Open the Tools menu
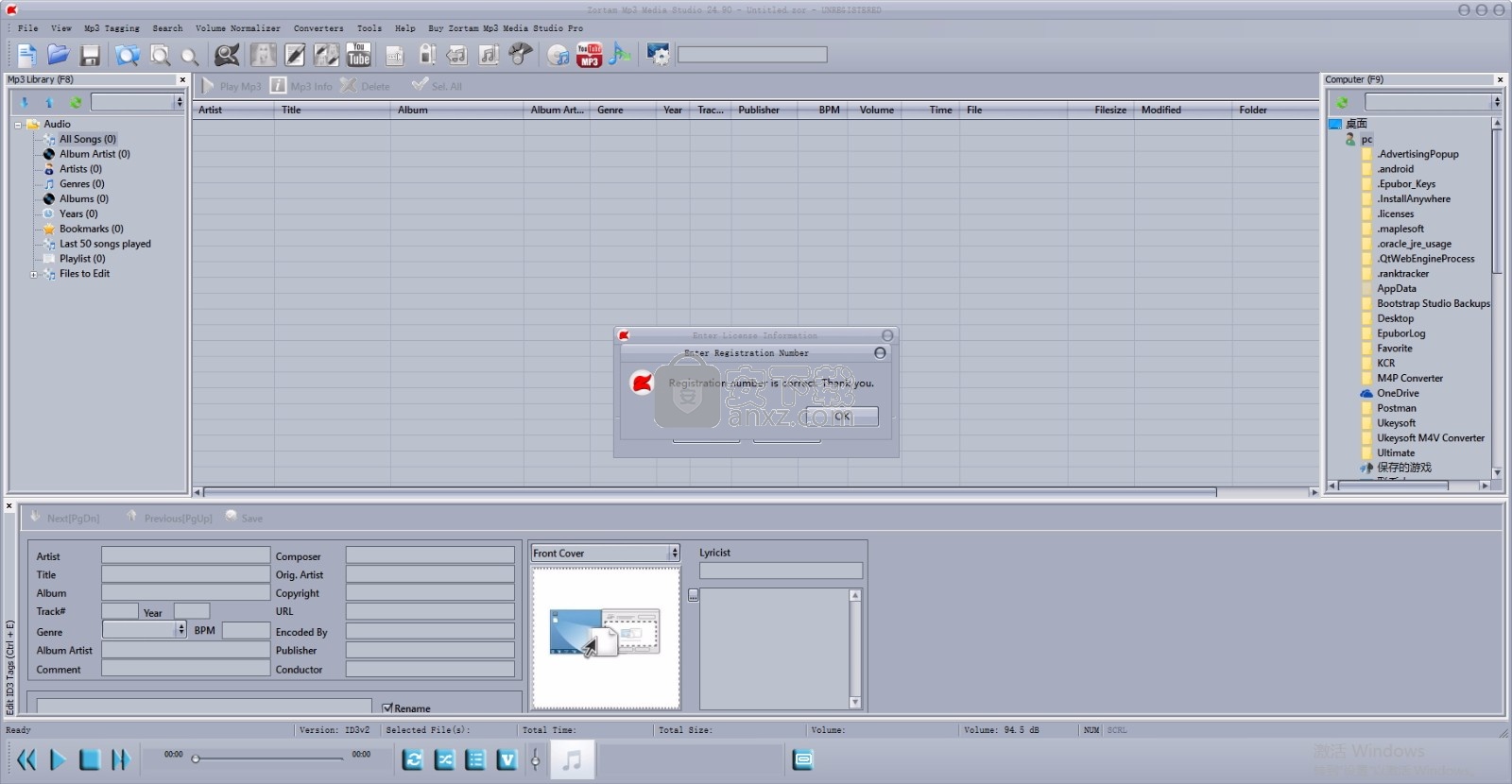 (x=369, y=28)
